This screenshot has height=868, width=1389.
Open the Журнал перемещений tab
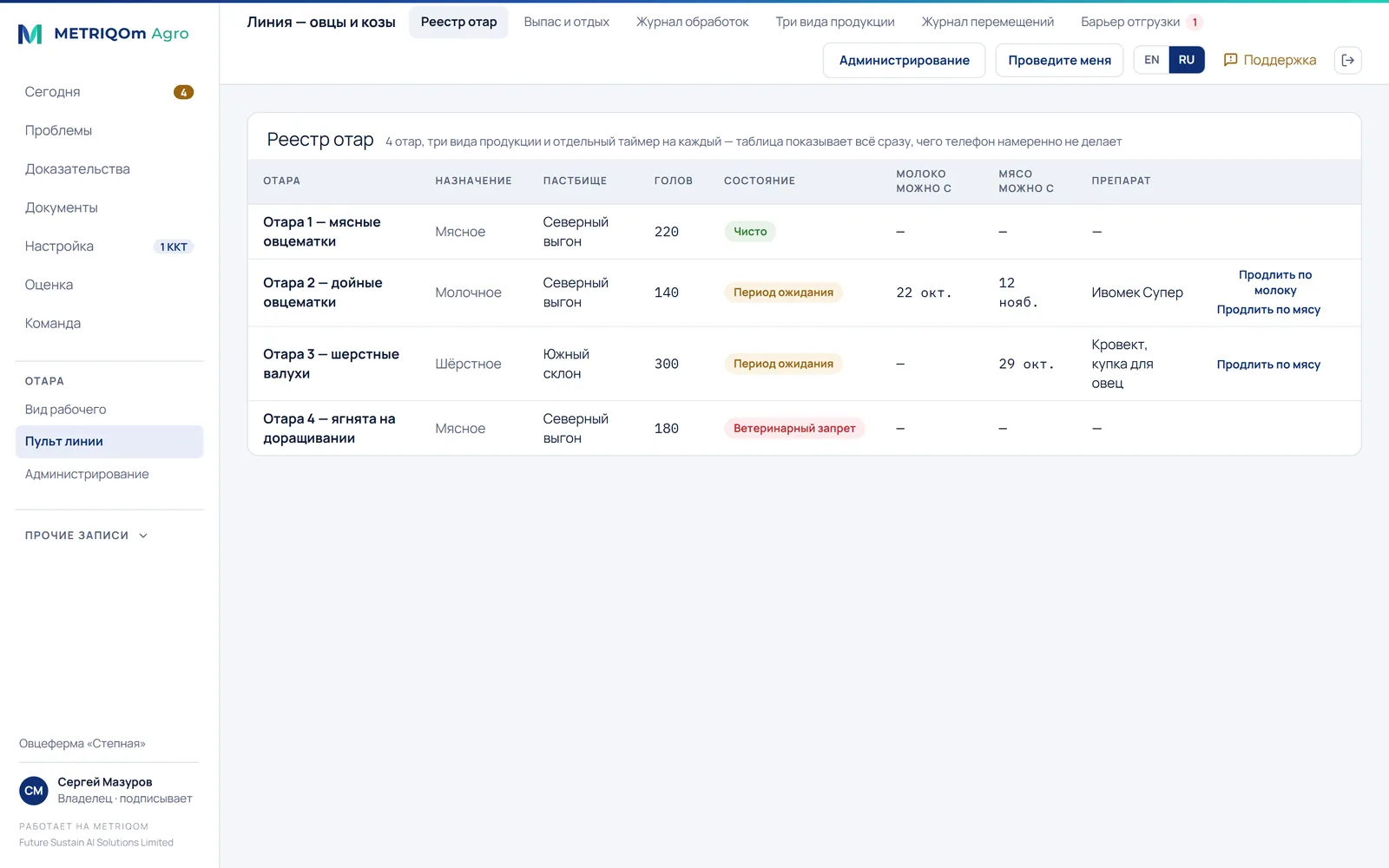click(987, 22)
